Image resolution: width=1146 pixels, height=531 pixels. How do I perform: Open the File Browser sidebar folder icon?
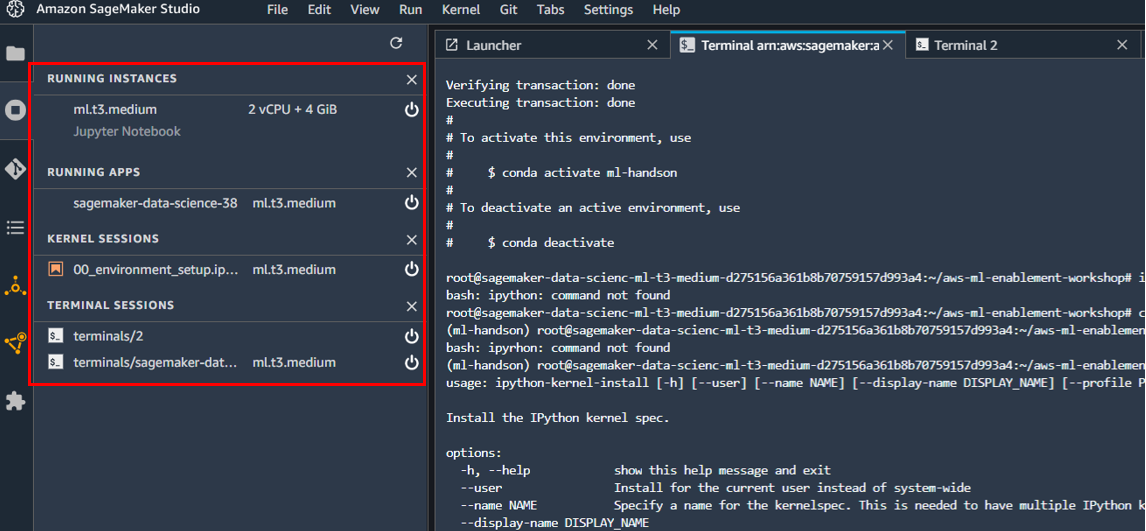tap(15, 53)
